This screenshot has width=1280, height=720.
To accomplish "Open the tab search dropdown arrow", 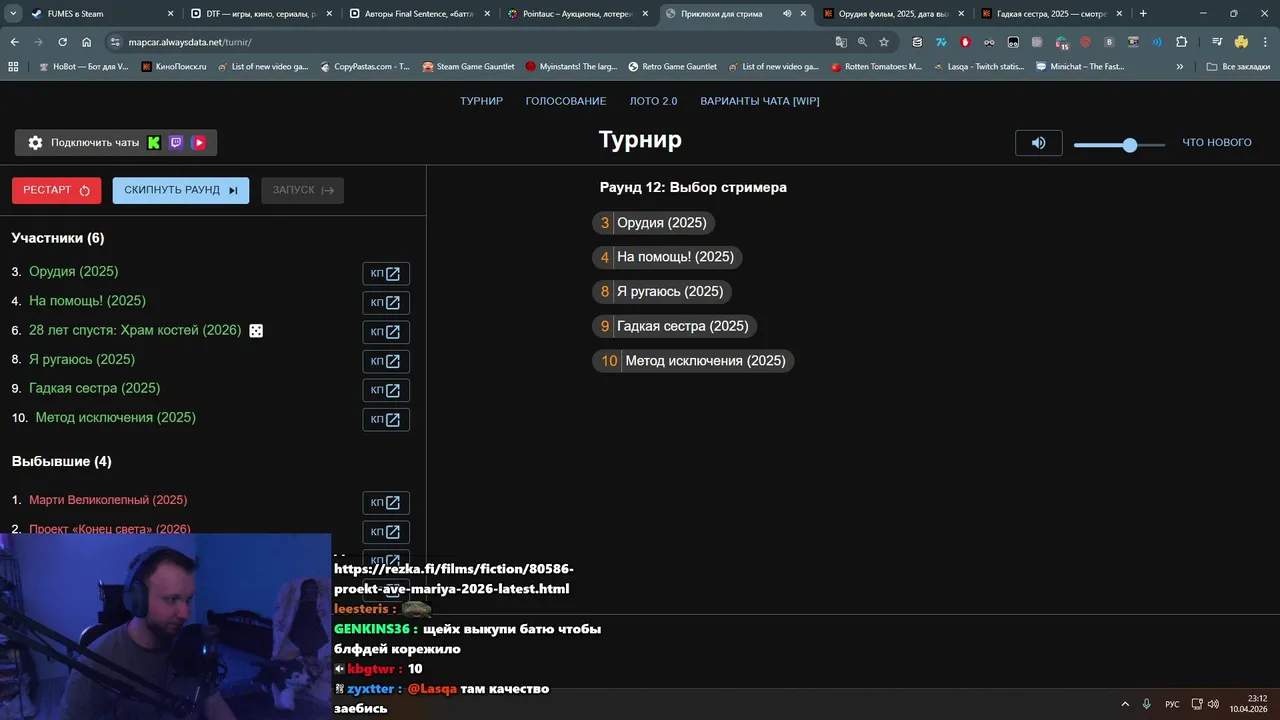I will coord(13,14).
